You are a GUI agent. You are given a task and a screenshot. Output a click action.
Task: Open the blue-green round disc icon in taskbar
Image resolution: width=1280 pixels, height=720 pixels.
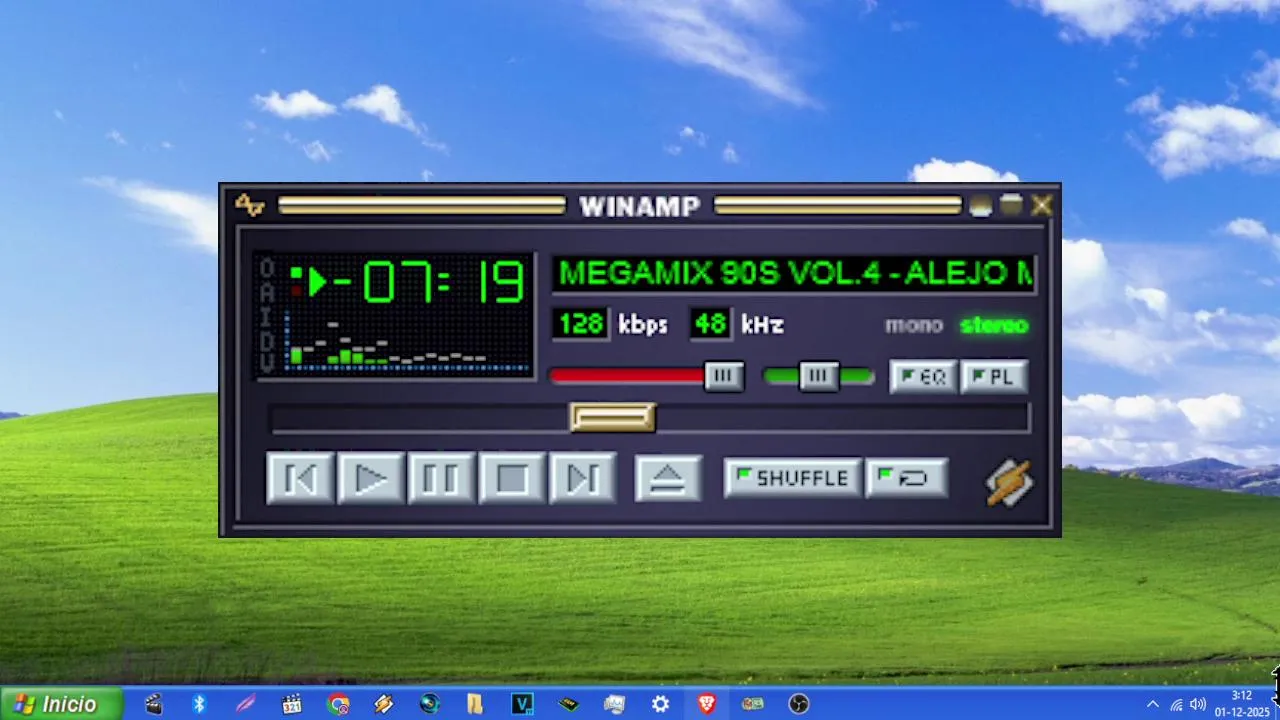pyautogui.click(x=430, y=704)
